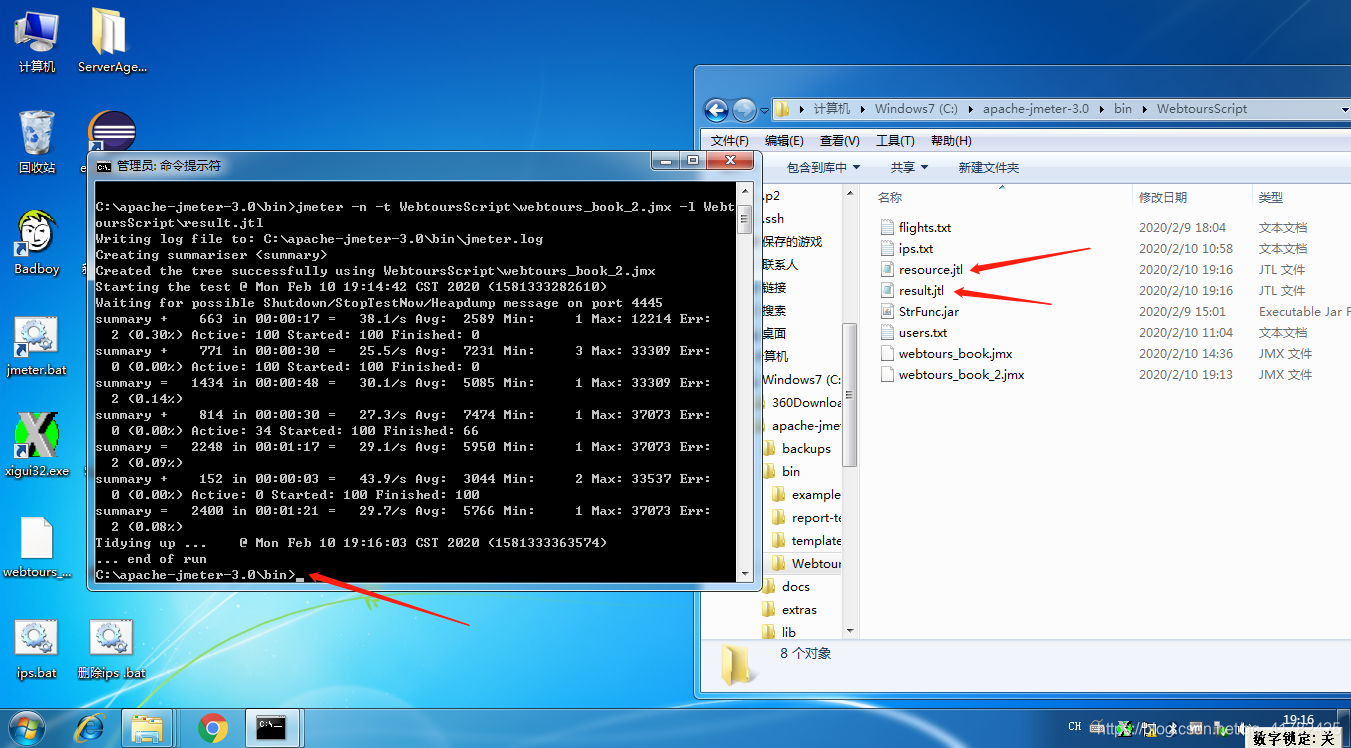Launch Internet Explorer from the taskbar
The width and height of the screenshot is (1351, 748).
tap(90, 728)
